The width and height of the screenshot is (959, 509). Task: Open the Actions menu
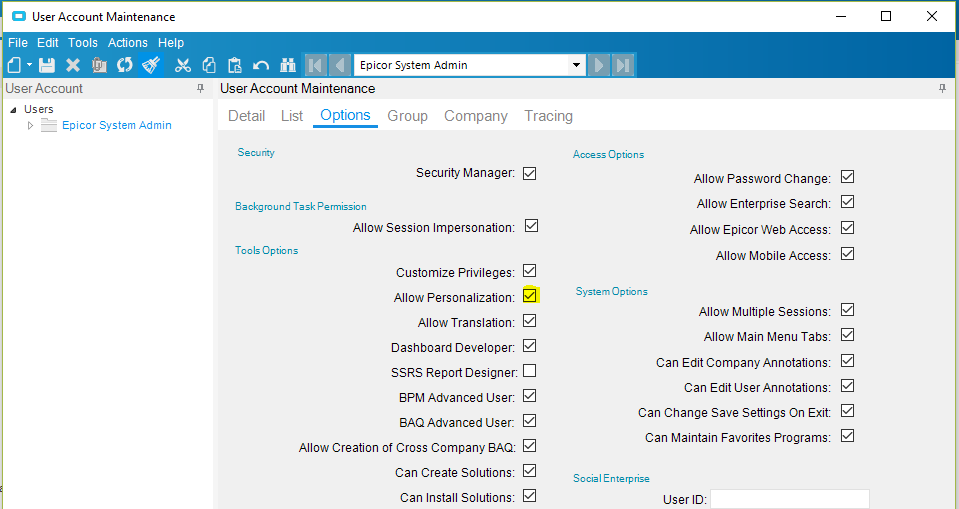tap(128, 43)
